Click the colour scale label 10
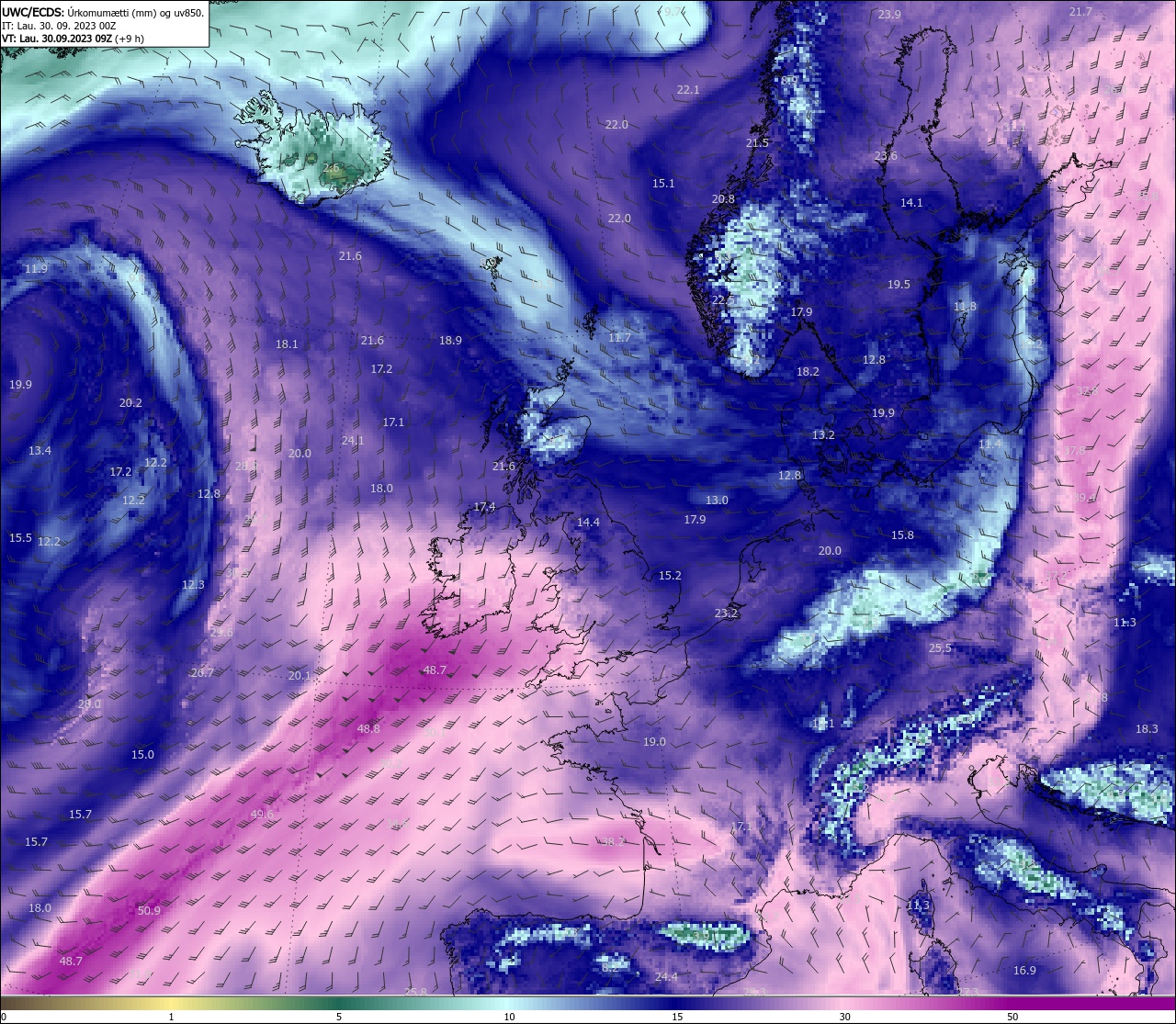The image size is (1176, 1024). [x=508, y=1017]
